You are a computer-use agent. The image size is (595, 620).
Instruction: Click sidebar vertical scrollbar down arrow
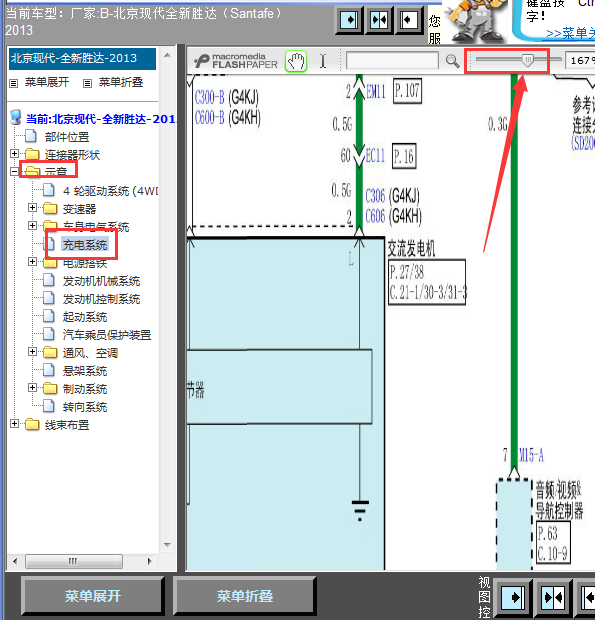coord(167,545)
